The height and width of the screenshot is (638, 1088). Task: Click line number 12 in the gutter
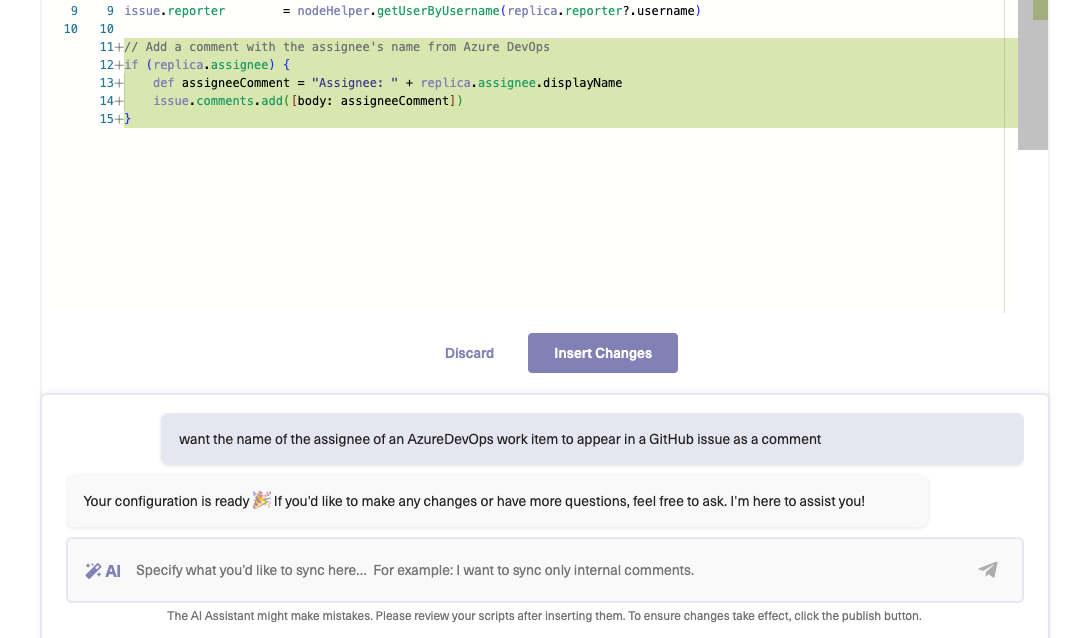click(x=106, y=65)
